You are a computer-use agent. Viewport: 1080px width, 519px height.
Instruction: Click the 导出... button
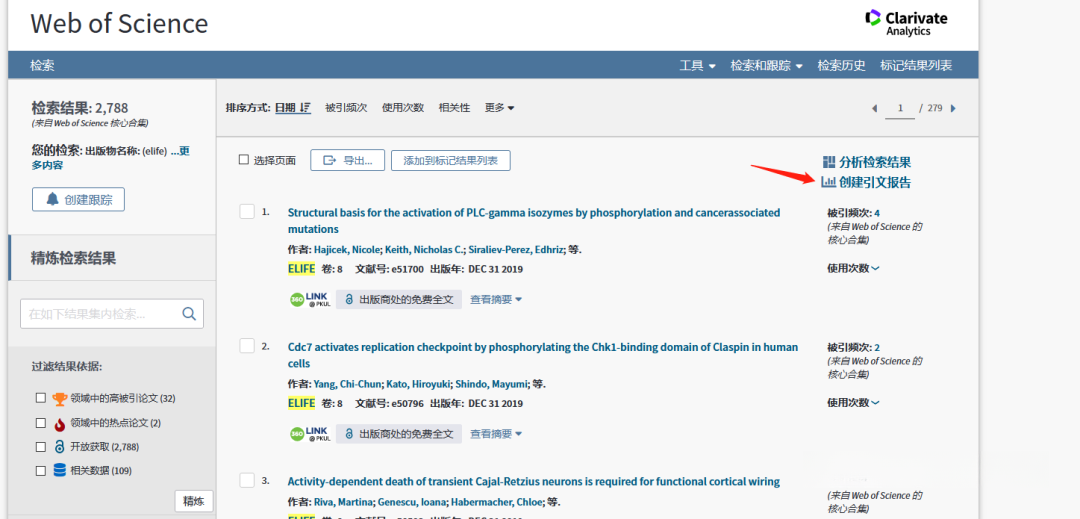click(x=347, y=160)
